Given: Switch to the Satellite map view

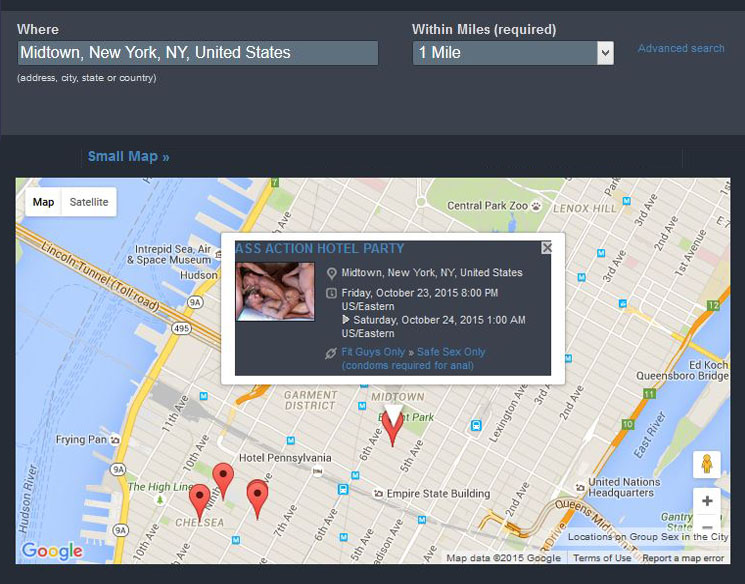Looking at the screenshot, I should [x=89, y=202].
